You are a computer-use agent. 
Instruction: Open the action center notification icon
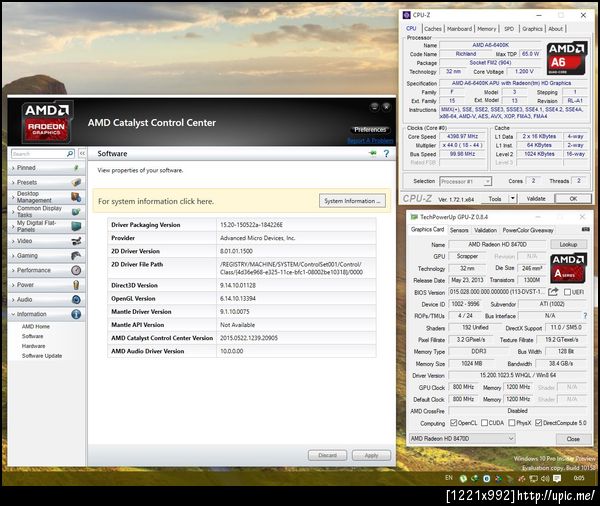tap(557, 478)
